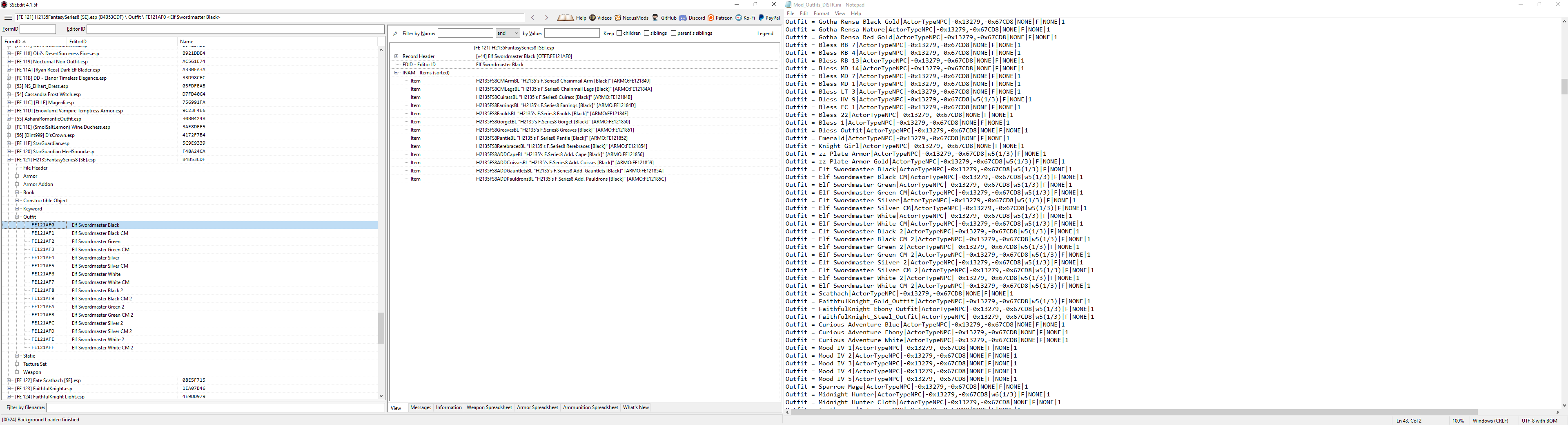Select the Elf Swordmaster Silver outfit record

pyautogui.click(x=96, y=257)
